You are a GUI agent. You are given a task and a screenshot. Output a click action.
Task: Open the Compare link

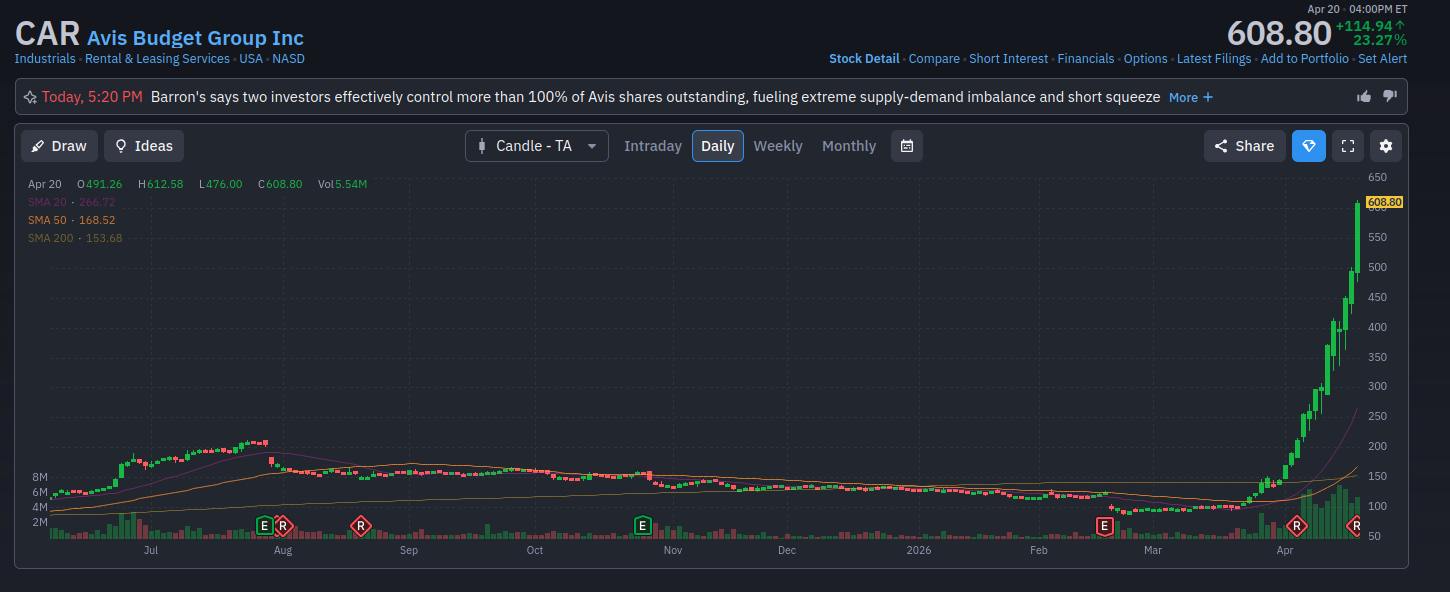click(934, 59)
